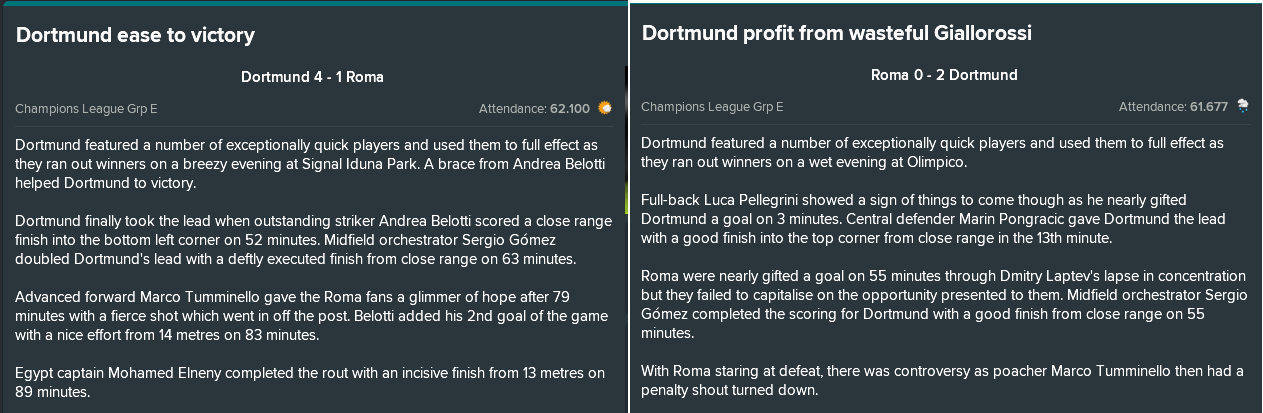Click Champions League Grp E in the 0-2 report
The height and width of the screenshot is (413, 1263).
coord(712,106)
